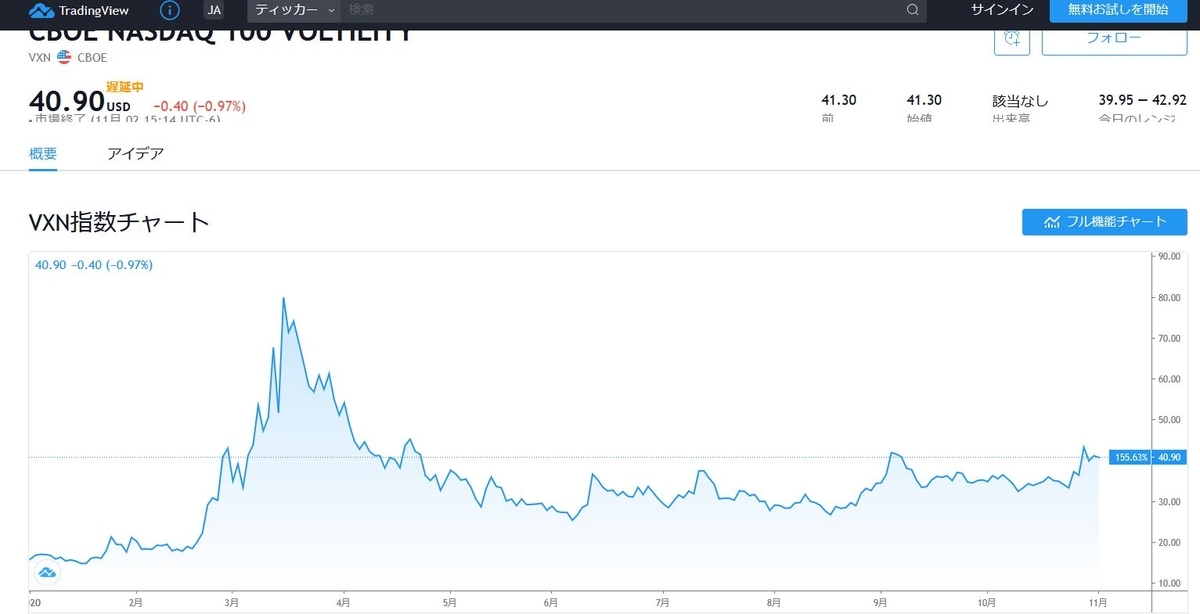Image resolution: width=1200 pixels, height=614 pixels.
Task: Click the 遅延中 delayed status label
Action: [x=125, y=87]
